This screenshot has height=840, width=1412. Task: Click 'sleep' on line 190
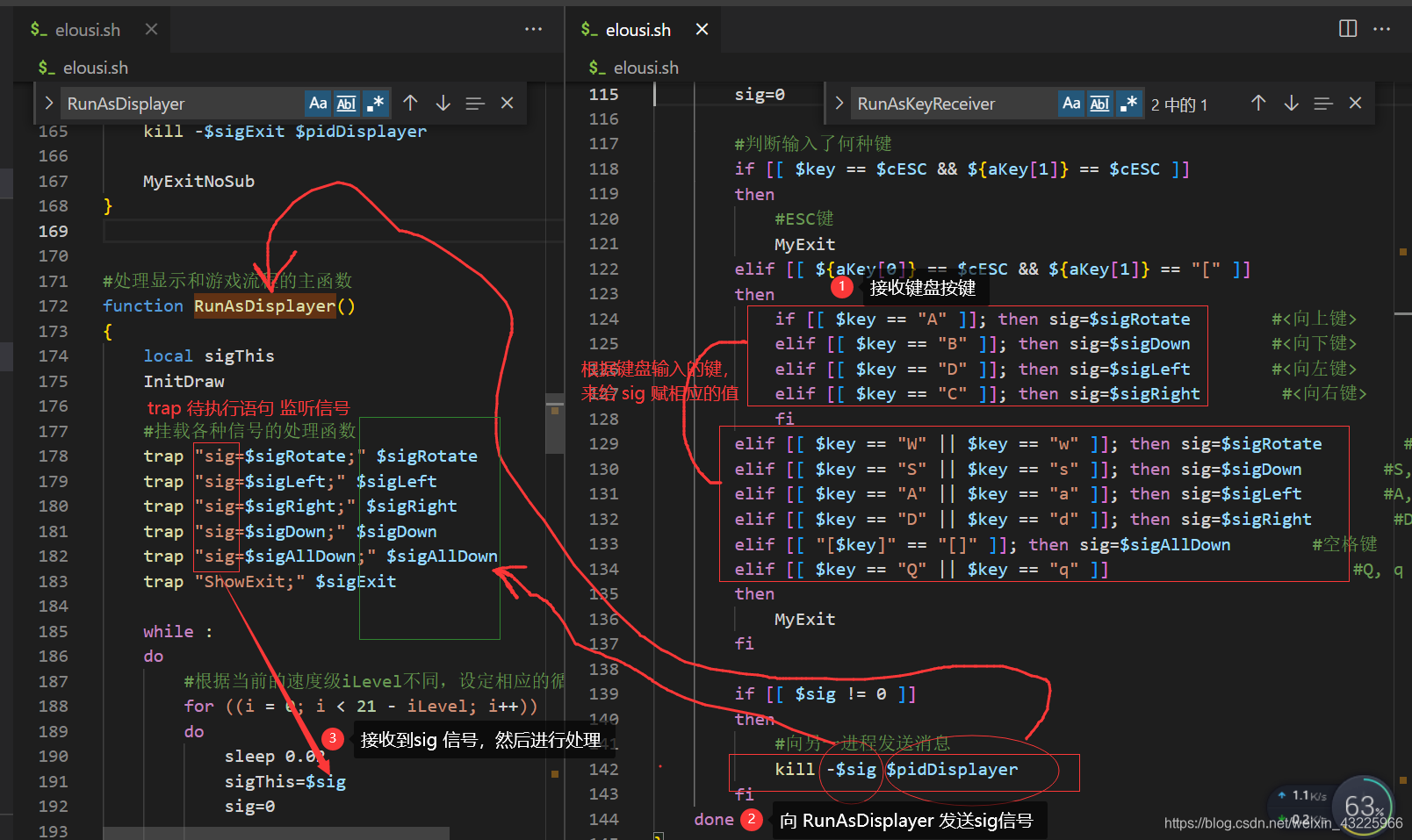[249, 756]
